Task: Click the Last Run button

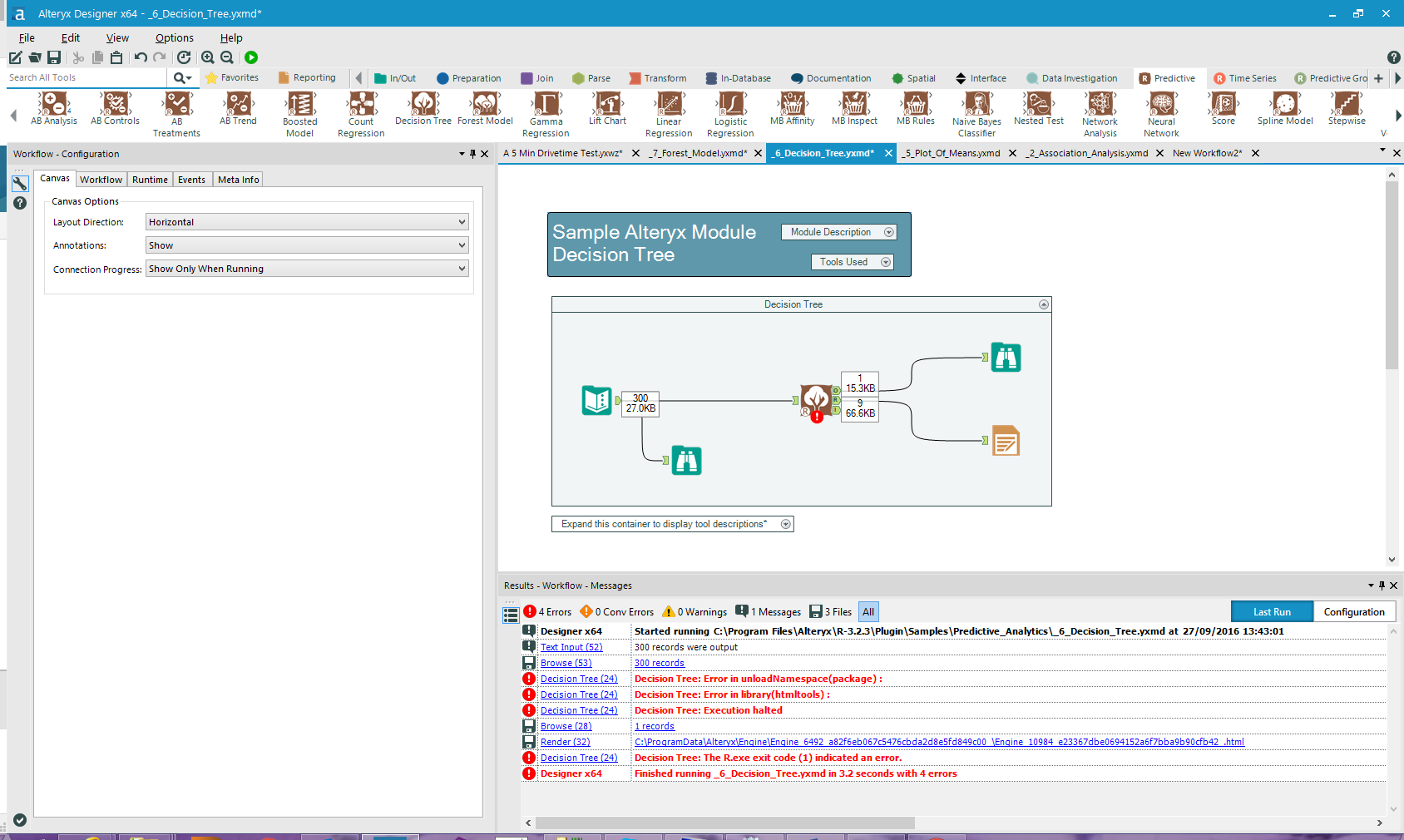Action: tap(1272, 612)
